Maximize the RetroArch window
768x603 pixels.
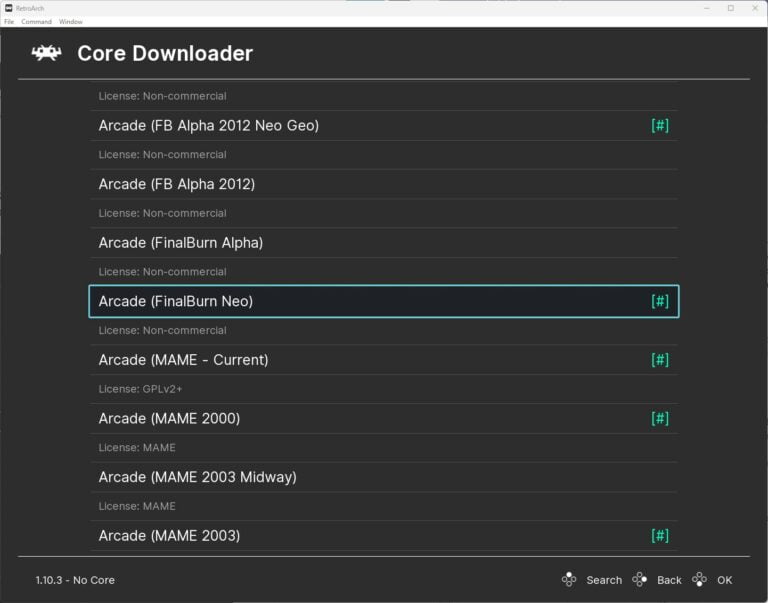click(x=730, y=7)
